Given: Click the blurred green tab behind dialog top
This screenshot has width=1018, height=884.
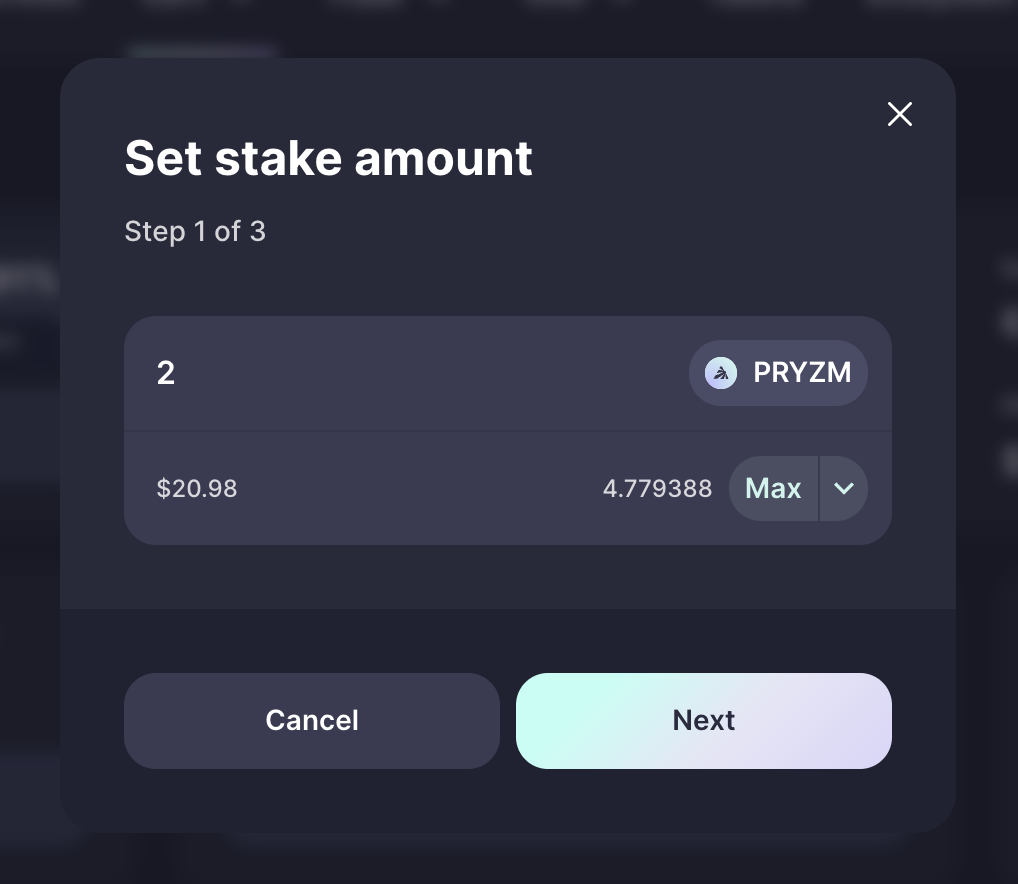Looking at the screenshot, I should (x=201, y=51).
